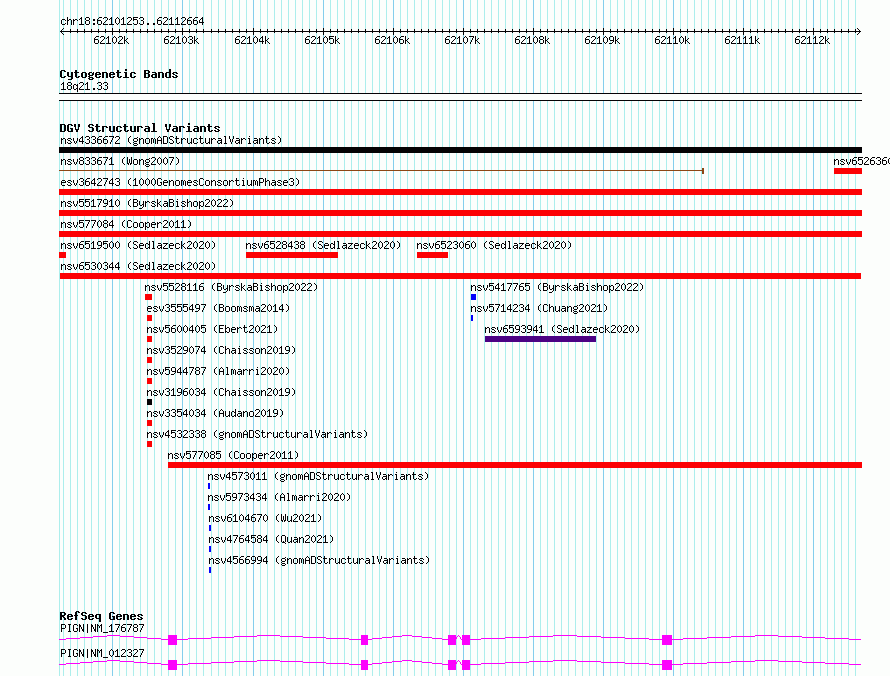The height and width of the screenshot is (676, 890).
Task: Open the nsv5973434 (Almarri2020) label
Action: (x=279, y=497)
